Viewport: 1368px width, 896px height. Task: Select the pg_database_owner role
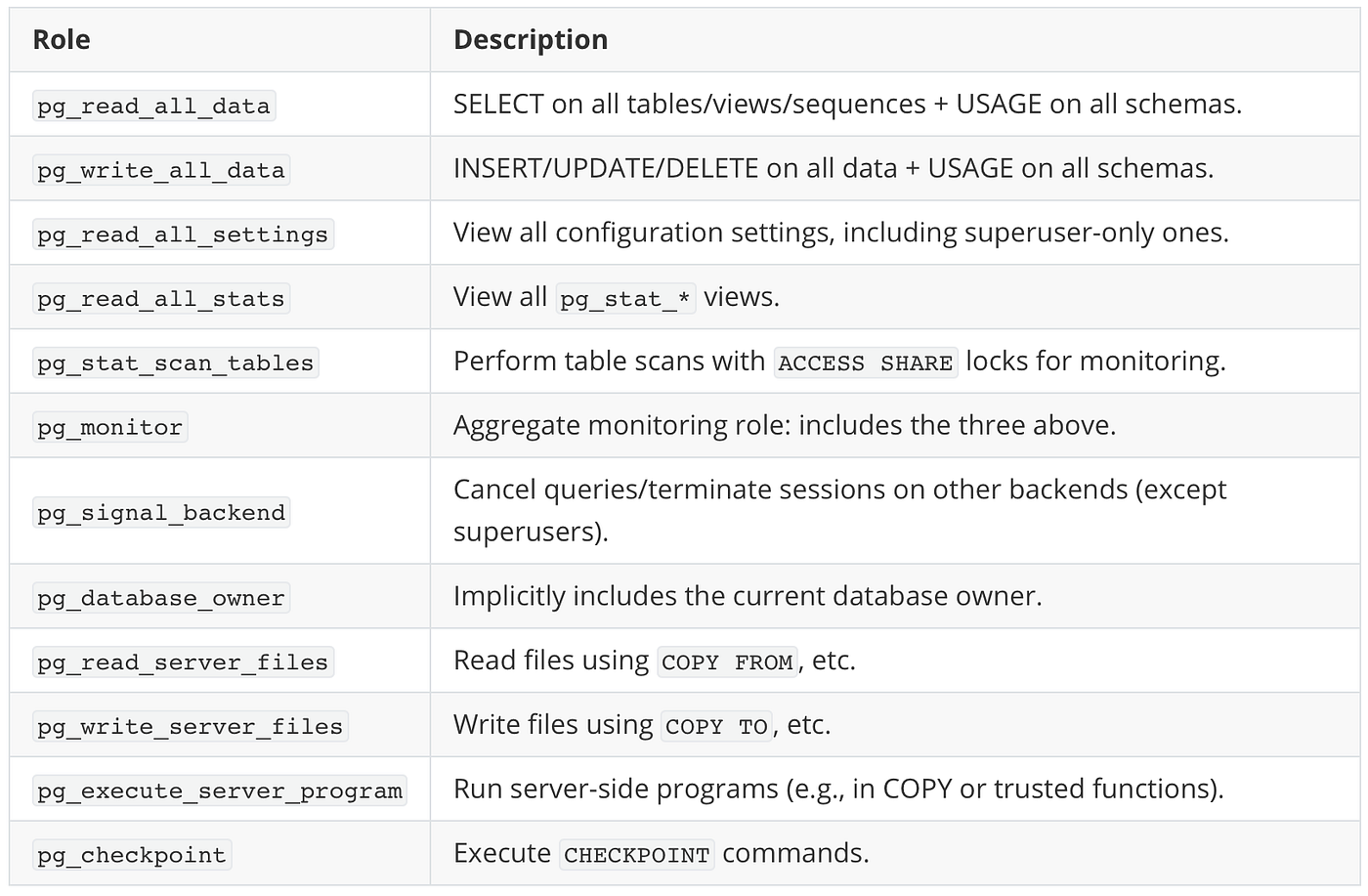(161, 598)
